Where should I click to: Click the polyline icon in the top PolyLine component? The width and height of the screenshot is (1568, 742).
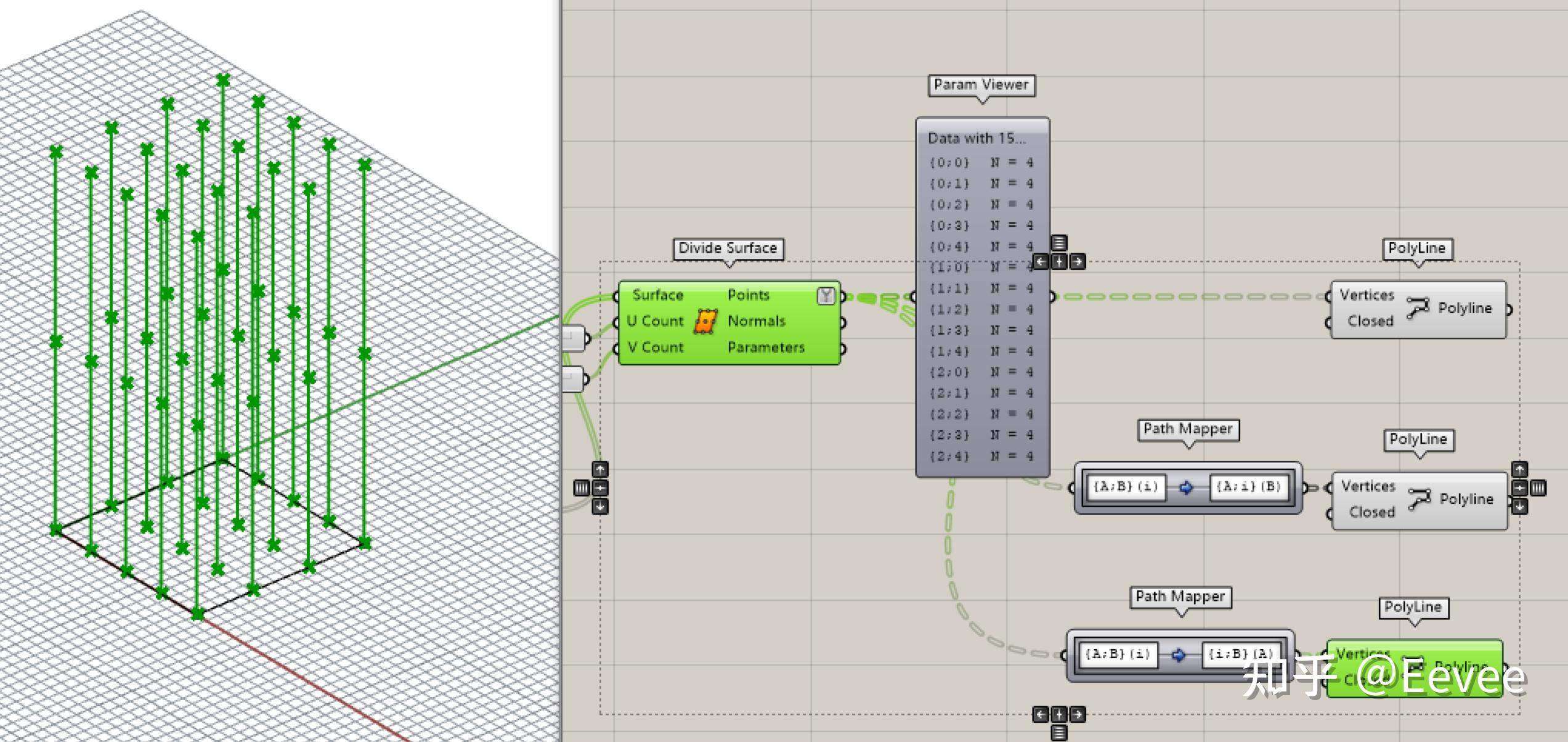pos(1417,308)
